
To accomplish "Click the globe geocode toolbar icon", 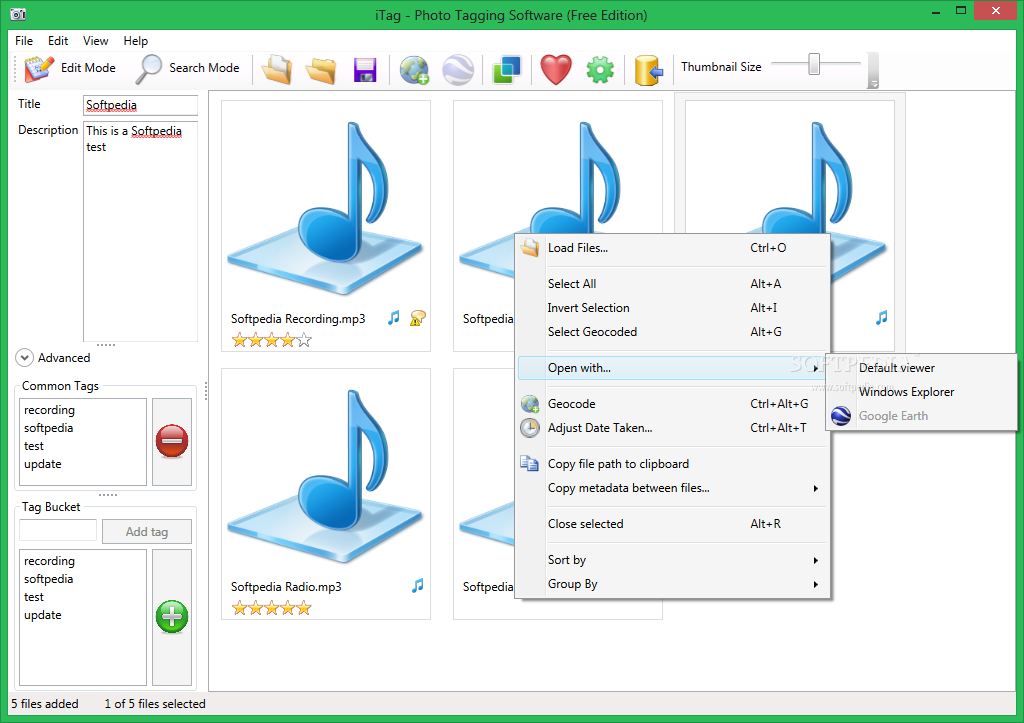I will pos(414,69).
